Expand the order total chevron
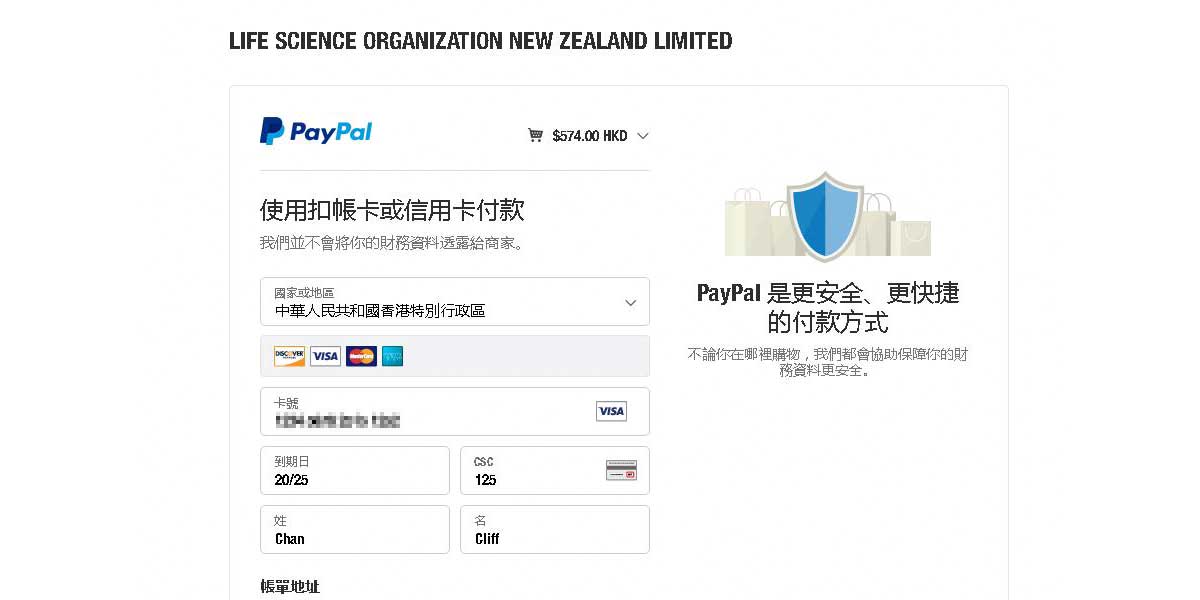The image size is (1200, 600). 643,136
